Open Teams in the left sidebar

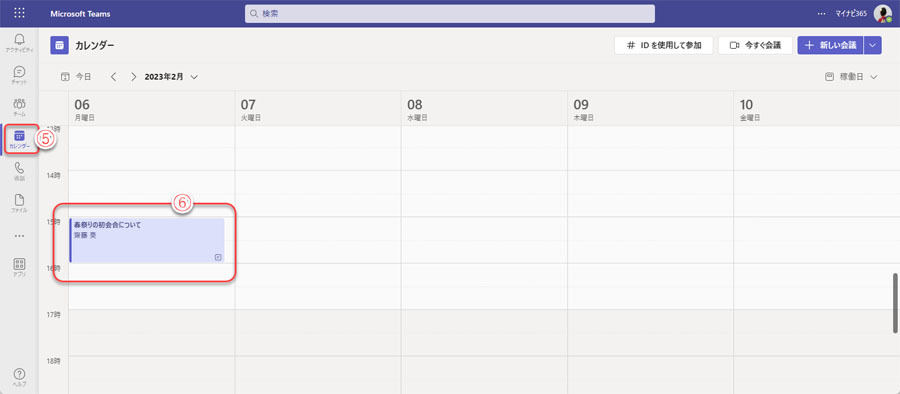point(20,107)
